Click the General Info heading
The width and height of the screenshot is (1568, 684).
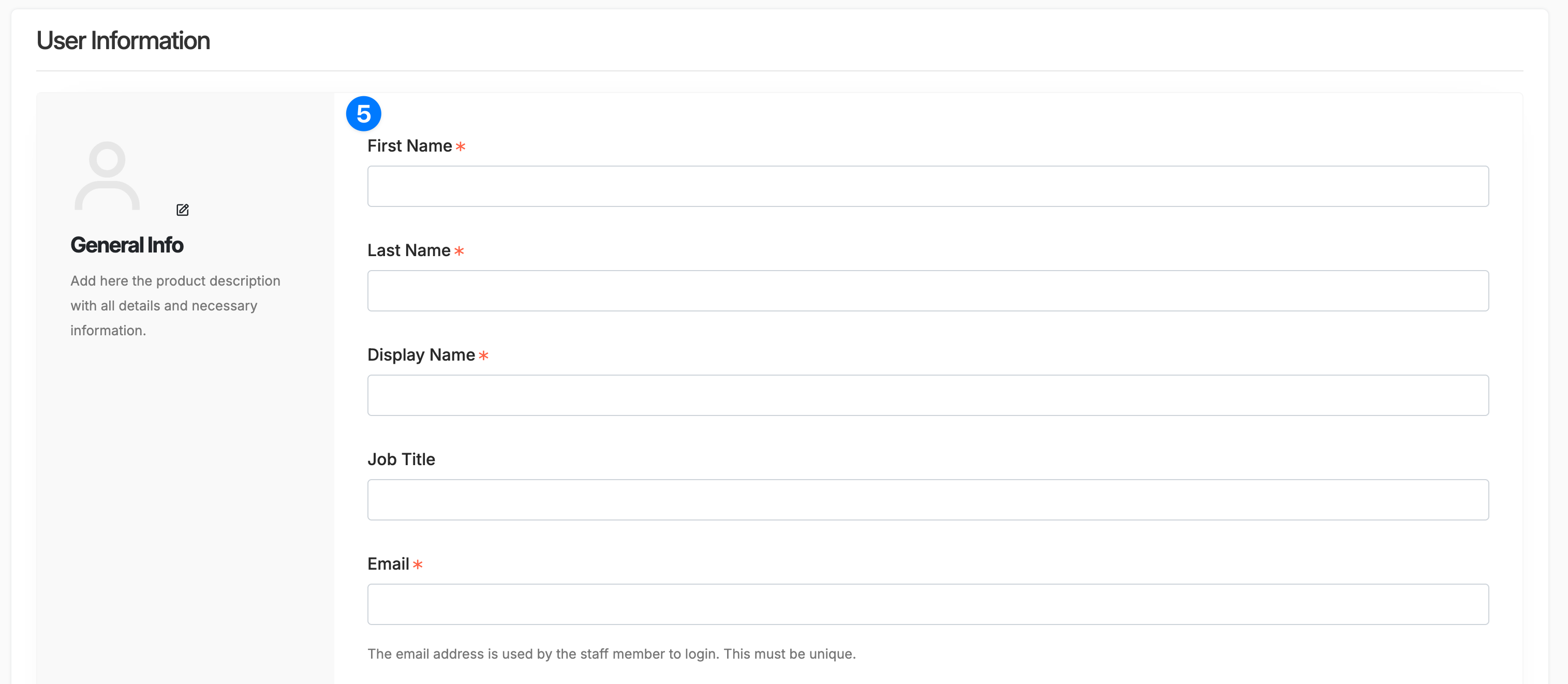pyautogui.click(x=127, y=245)
